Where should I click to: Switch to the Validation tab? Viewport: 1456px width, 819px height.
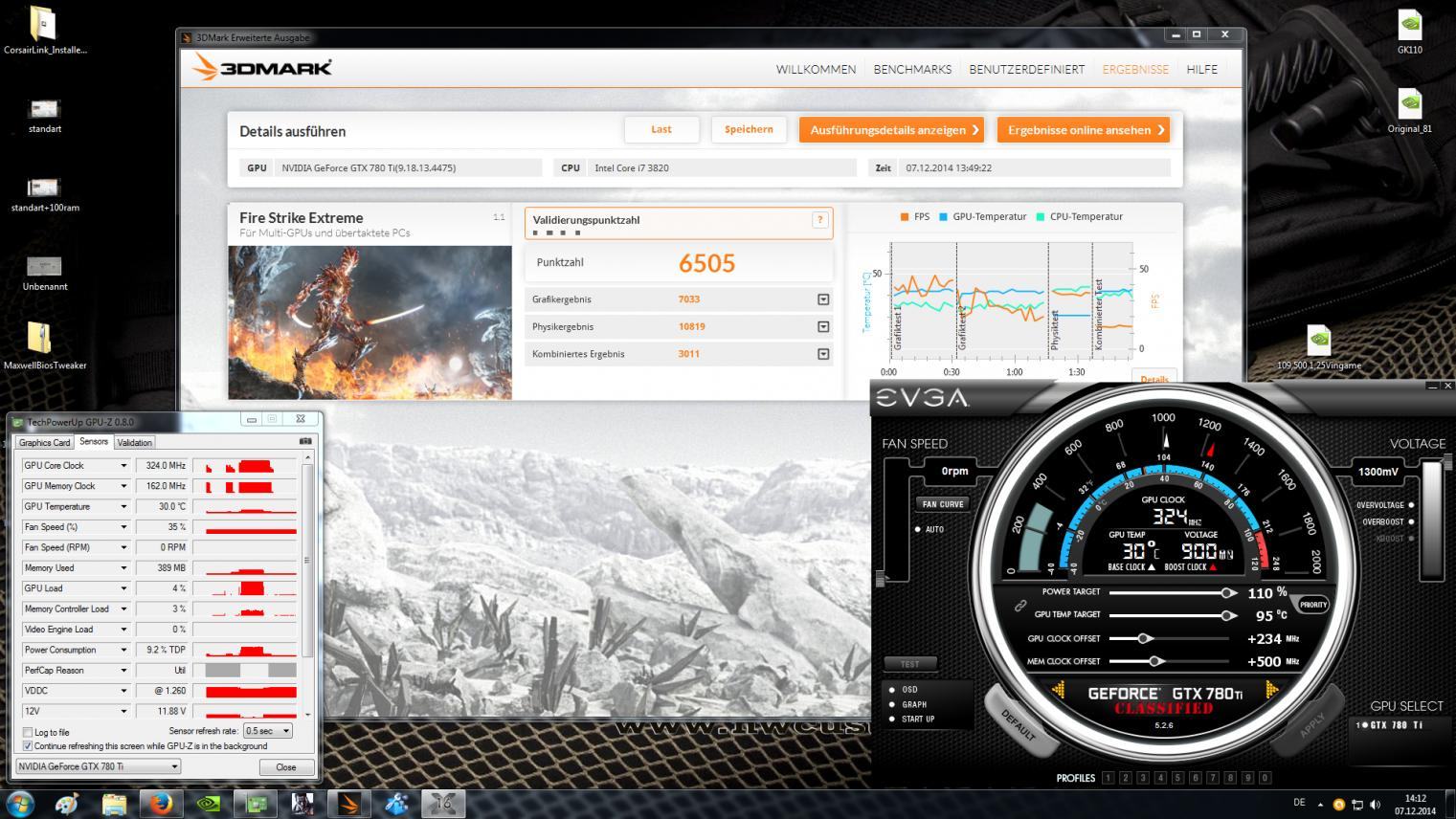[x=134, y=442]
